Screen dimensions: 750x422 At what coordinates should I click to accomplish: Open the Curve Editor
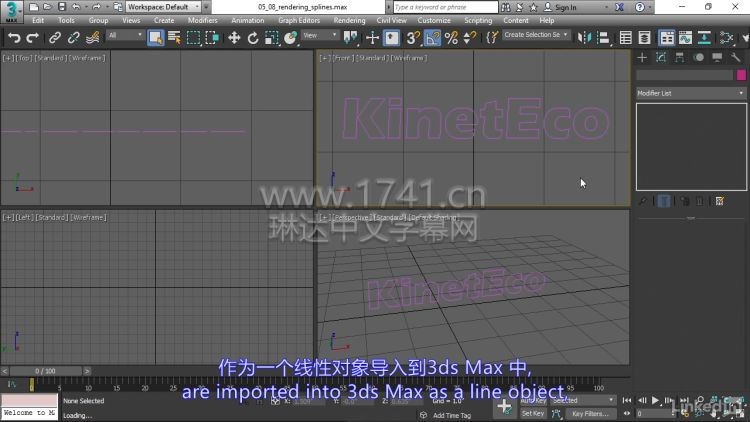pos(685,37)
